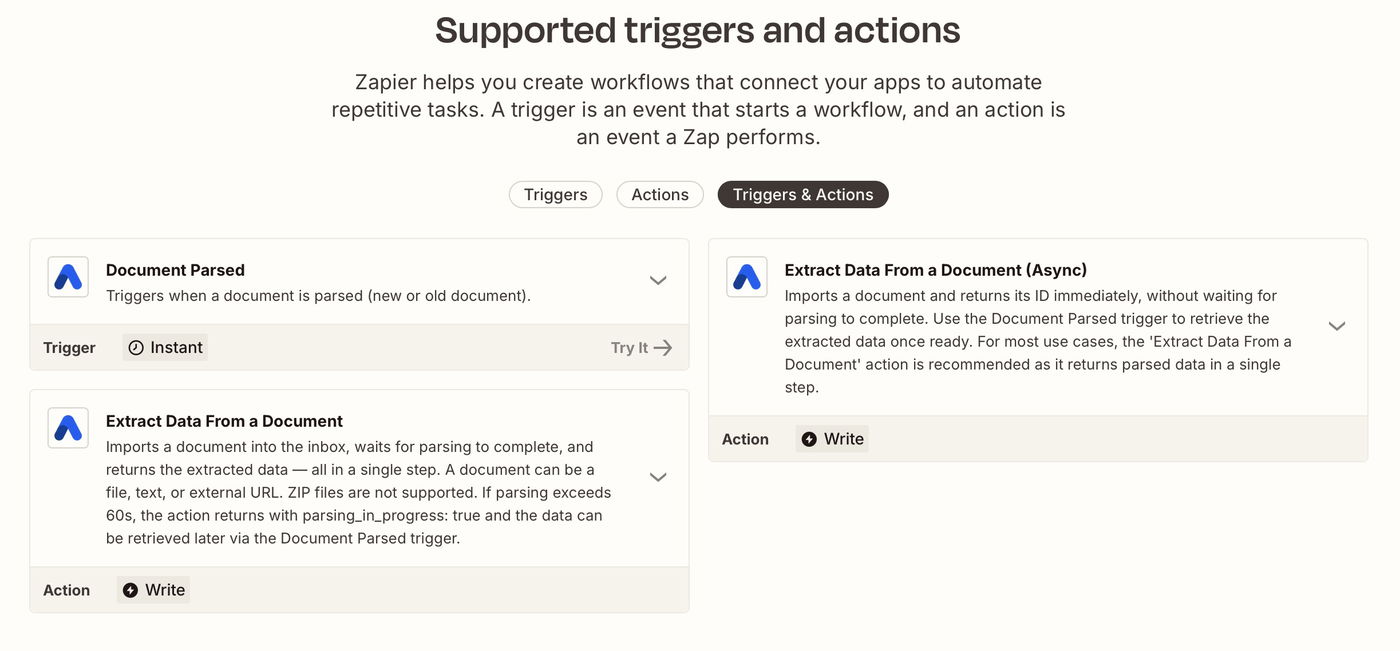Click the Document Parsed app logo icon
The width and height of the screenshot is (1400, 651).
68,277
